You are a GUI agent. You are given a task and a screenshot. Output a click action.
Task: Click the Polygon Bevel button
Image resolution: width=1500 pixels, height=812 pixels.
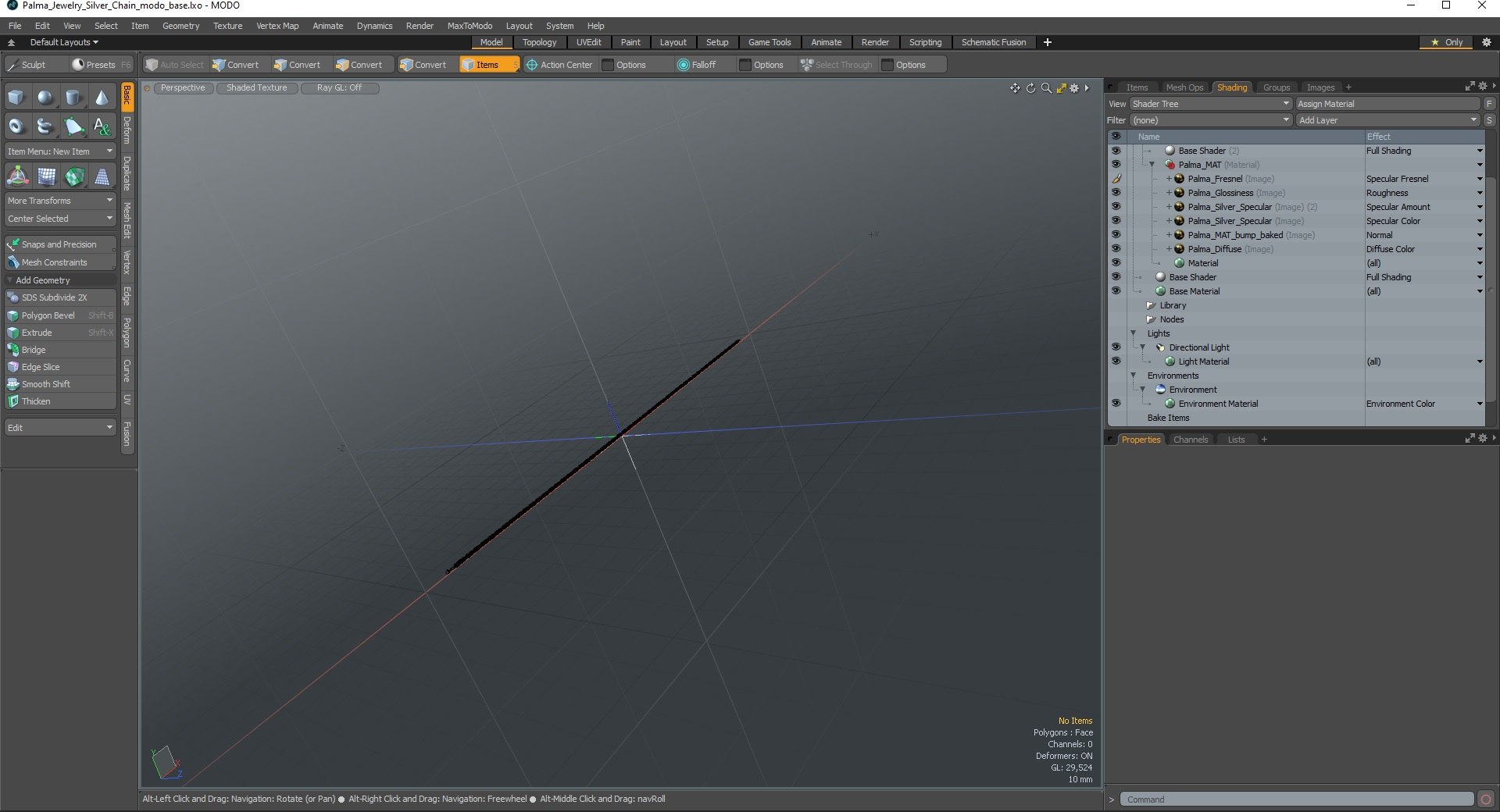60,315
